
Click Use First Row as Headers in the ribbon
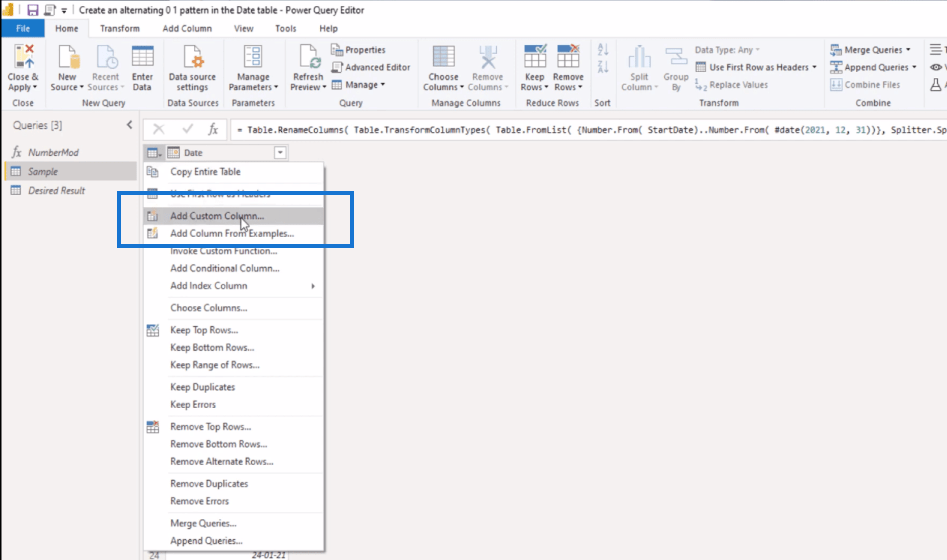pyautogui.click(x=756, y=67)
